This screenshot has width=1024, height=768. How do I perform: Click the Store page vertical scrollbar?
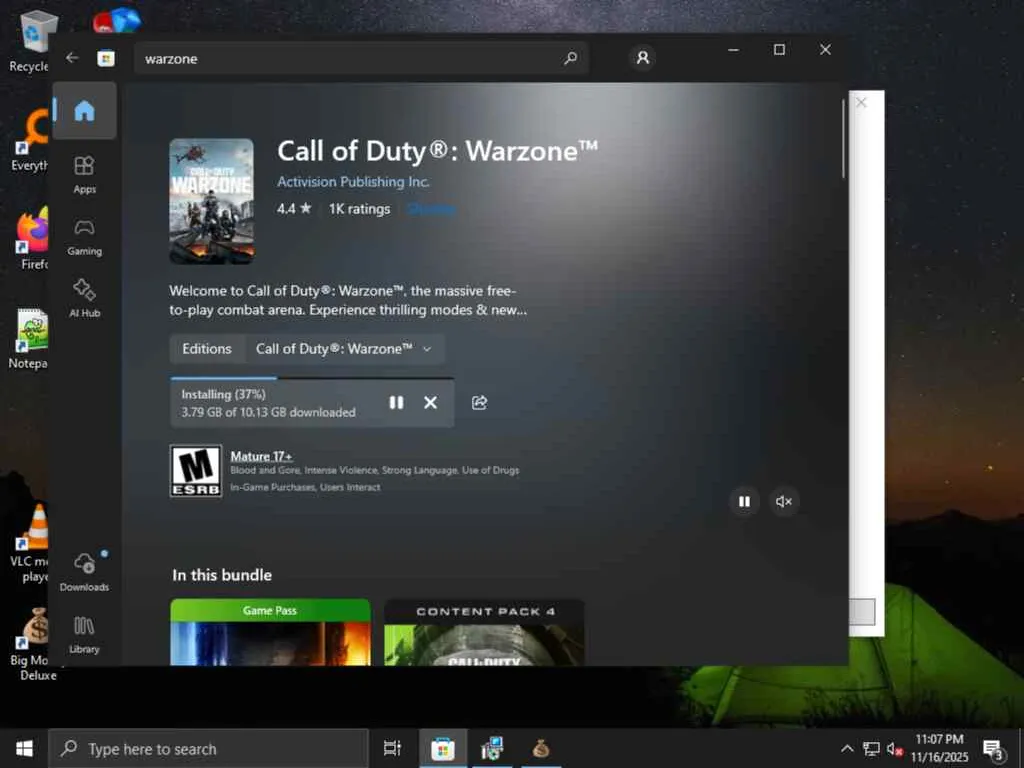click(x=843, y=138)
